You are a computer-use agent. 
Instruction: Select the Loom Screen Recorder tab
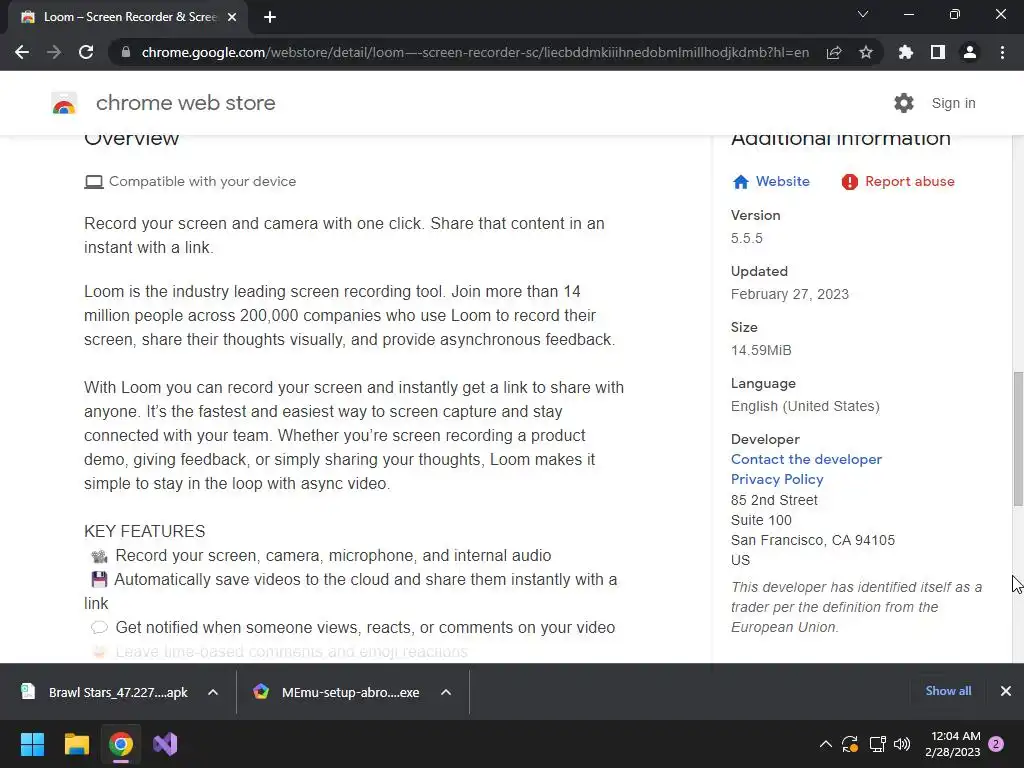point(127,17)
